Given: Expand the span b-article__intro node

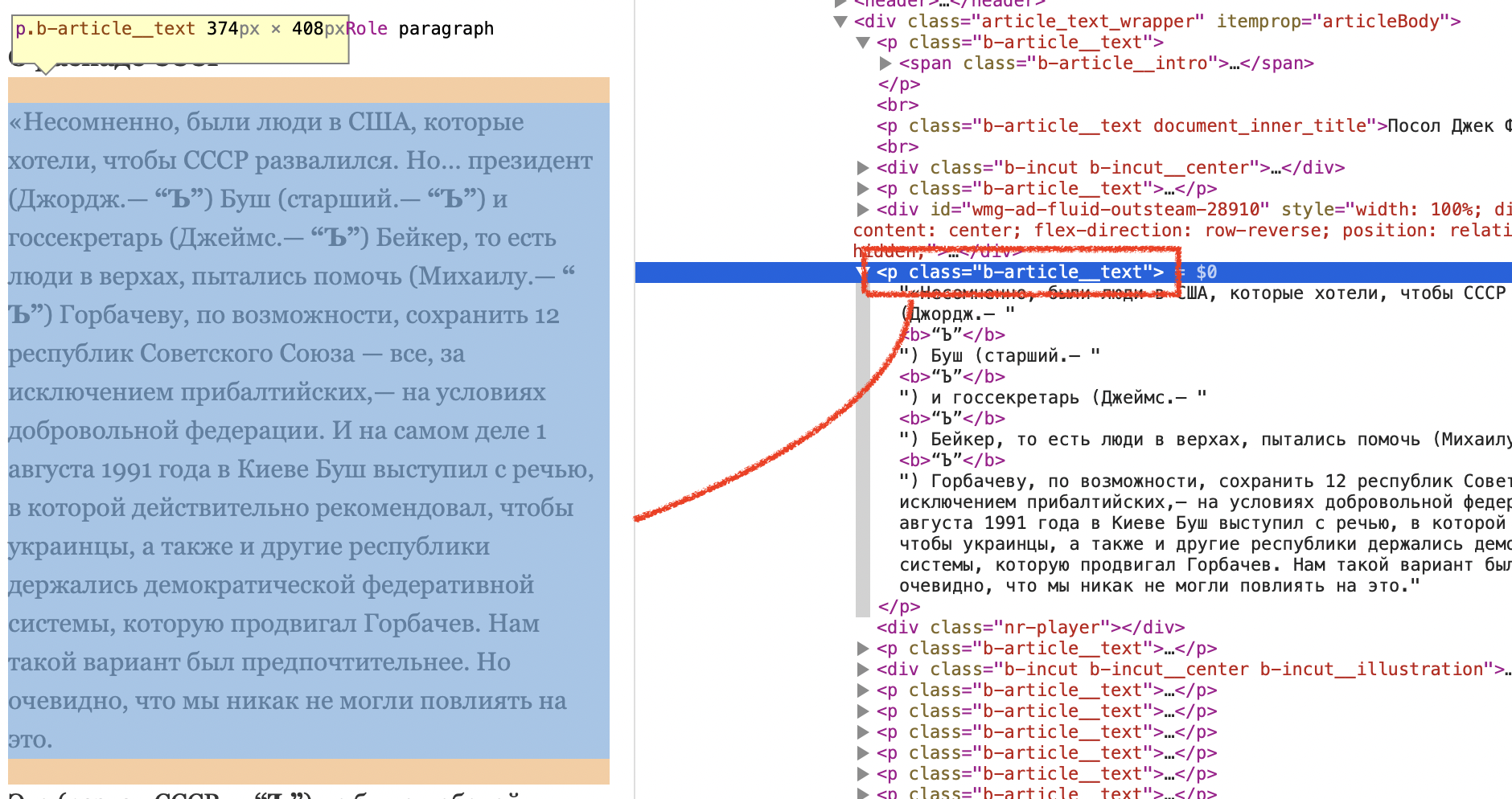Looking at the screenshot, I should coord(885,63).
